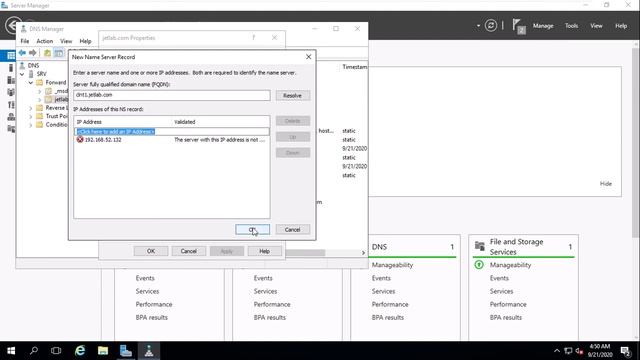This screenshot has height=360, width=640.
Task: Close the New Name Server Record dialog
Action: pos(309,57)
